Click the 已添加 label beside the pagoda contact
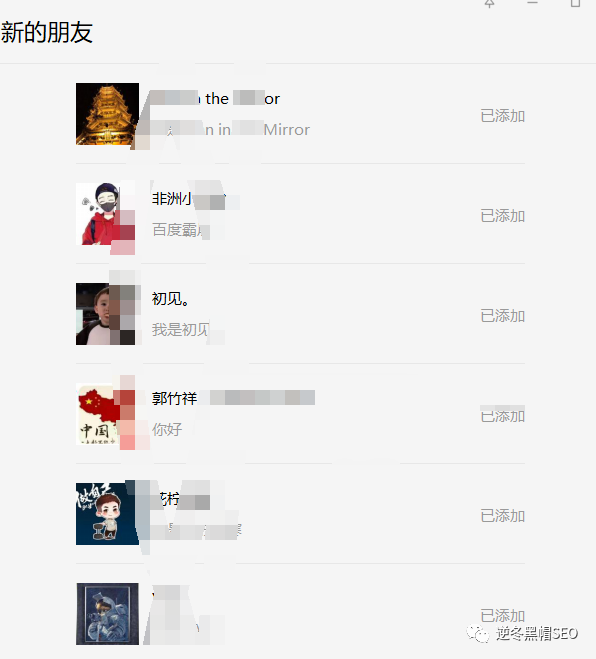The image size is (596, 659). (503, 116)
